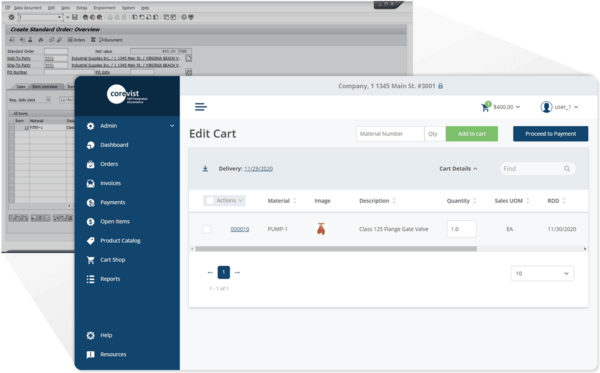Open the delivery date 11/29/2020 link
The width and height of the screenshot is (600, 373).
(x=258, y=169)
